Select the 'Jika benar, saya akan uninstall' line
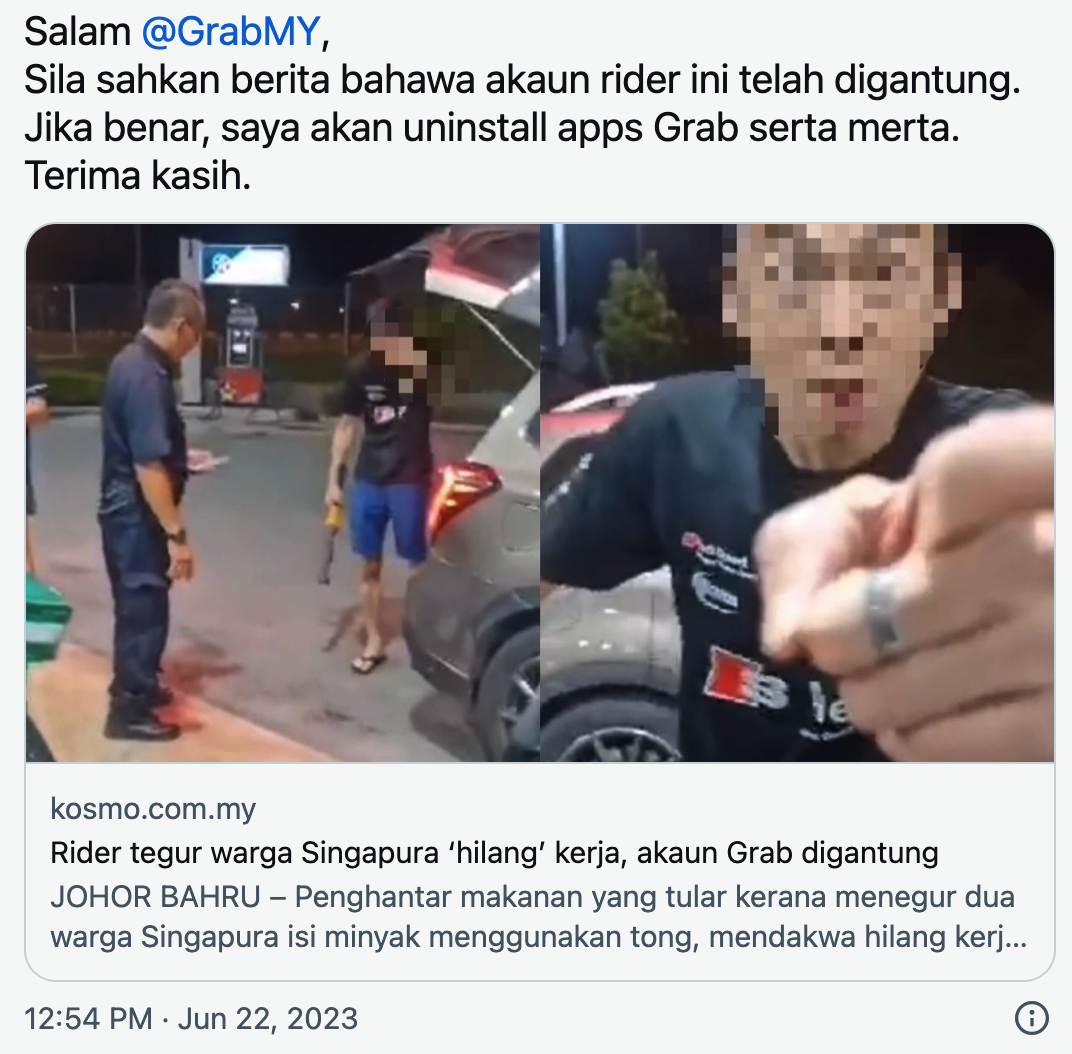Screen dimensions: 1072x1054 click(492, 128)
